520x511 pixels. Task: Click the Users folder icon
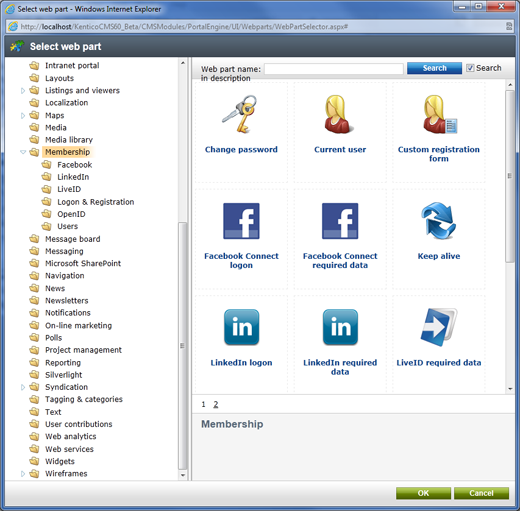46,226
